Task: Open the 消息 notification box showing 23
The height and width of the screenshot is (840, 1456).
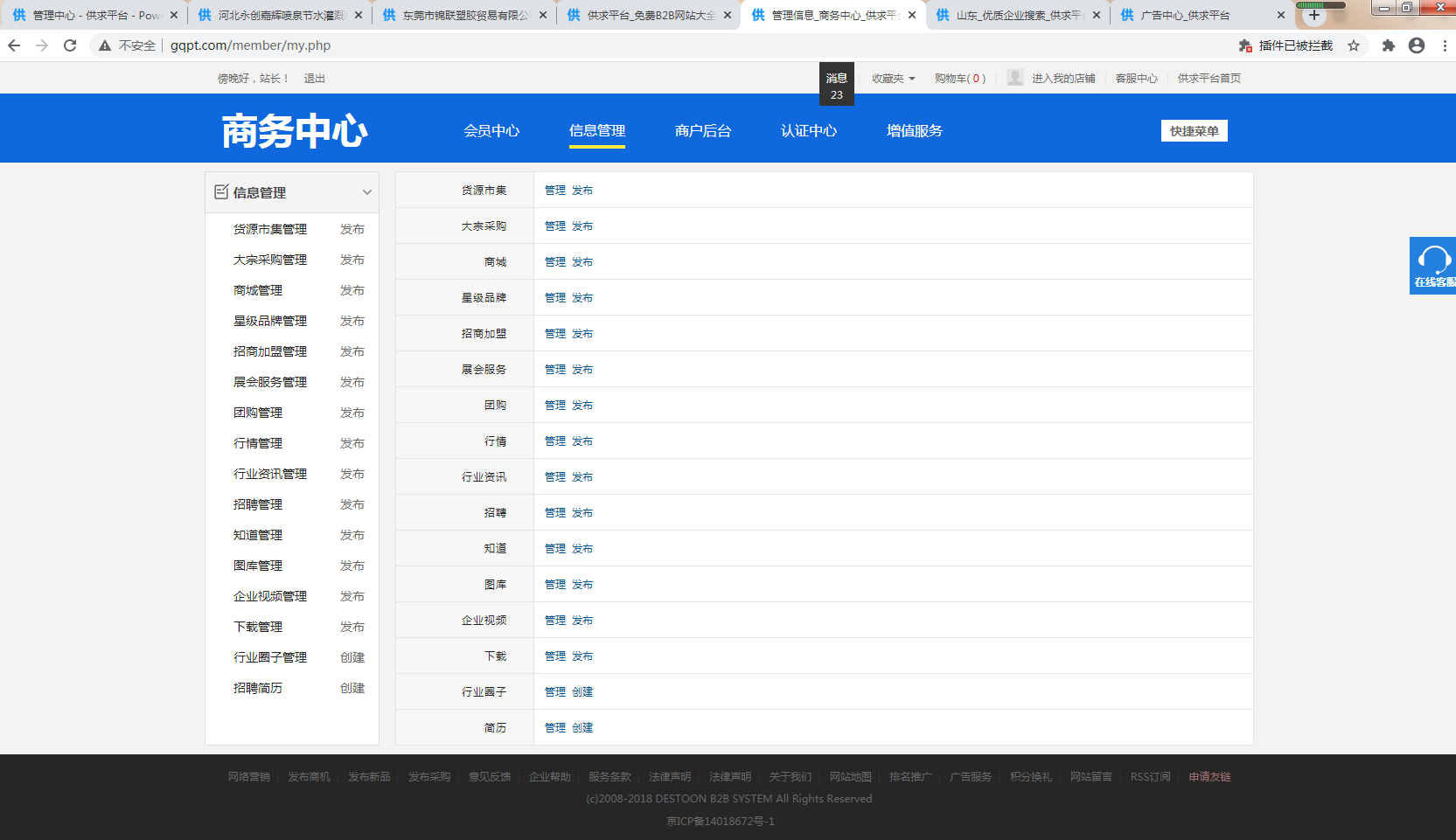Action: tap(836, 85)
